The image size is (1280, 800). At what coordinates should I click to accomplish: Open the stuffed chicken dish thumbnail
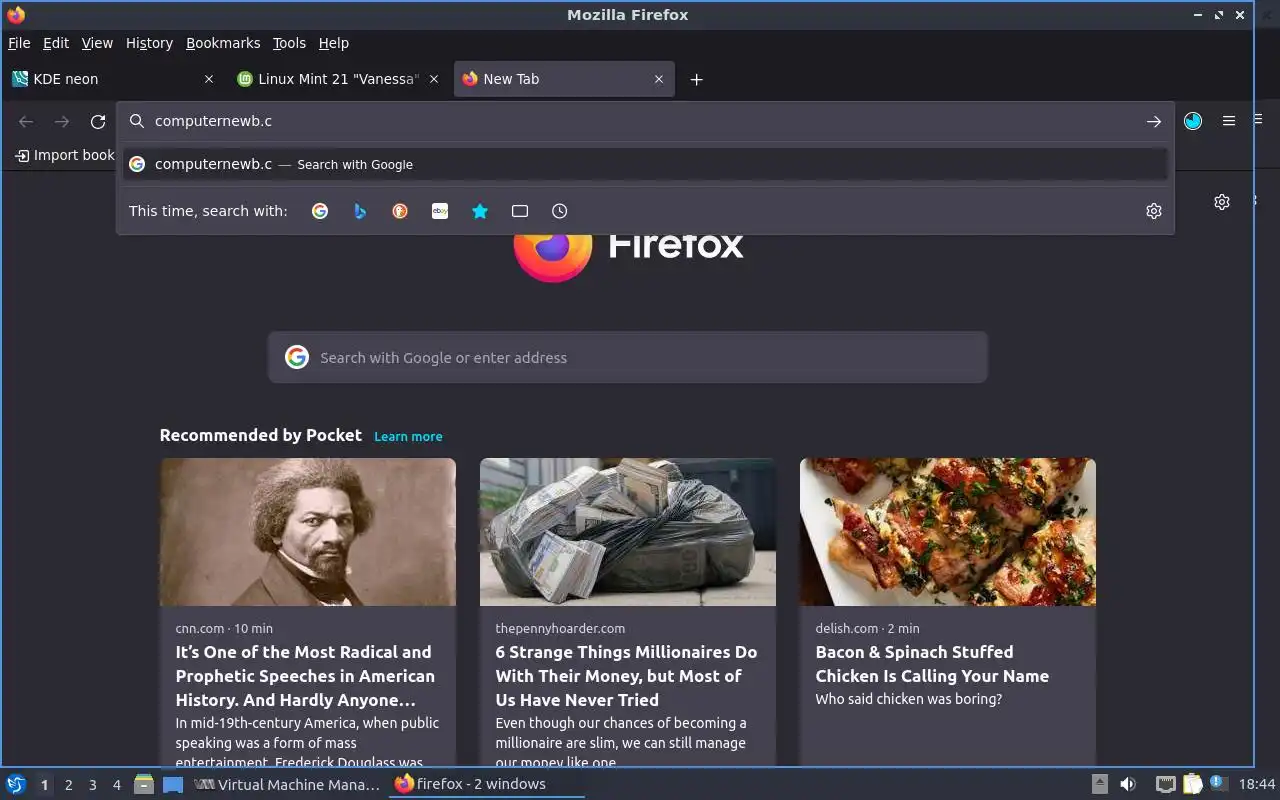(948, 532)
